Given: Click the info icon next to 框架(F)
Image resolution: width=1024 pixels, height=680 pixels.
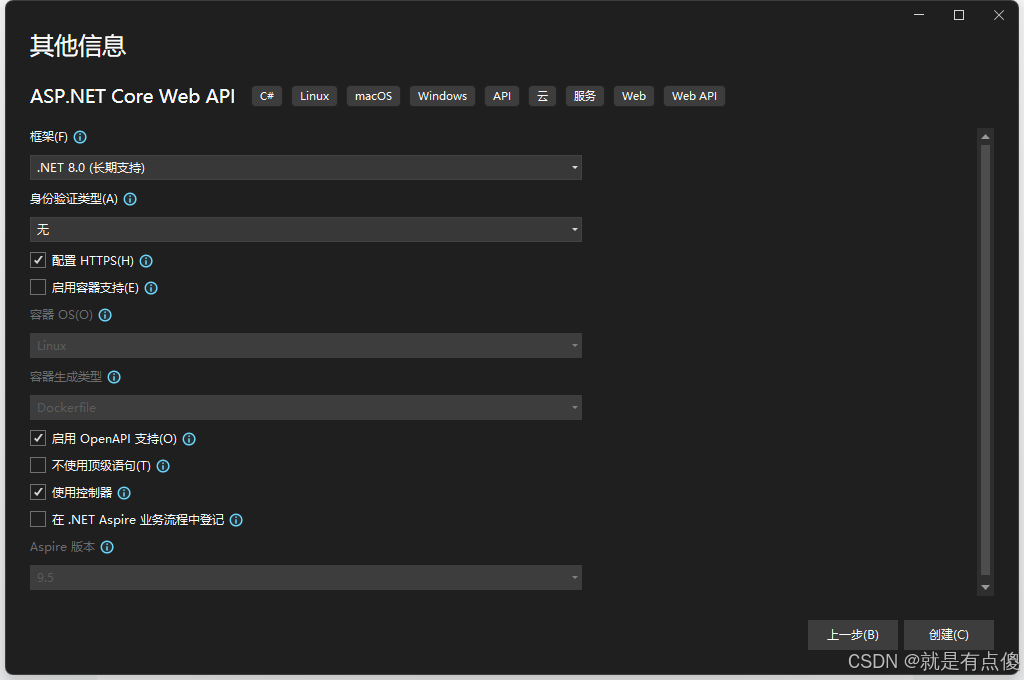Looking at the screenshot, I should 80,137.
